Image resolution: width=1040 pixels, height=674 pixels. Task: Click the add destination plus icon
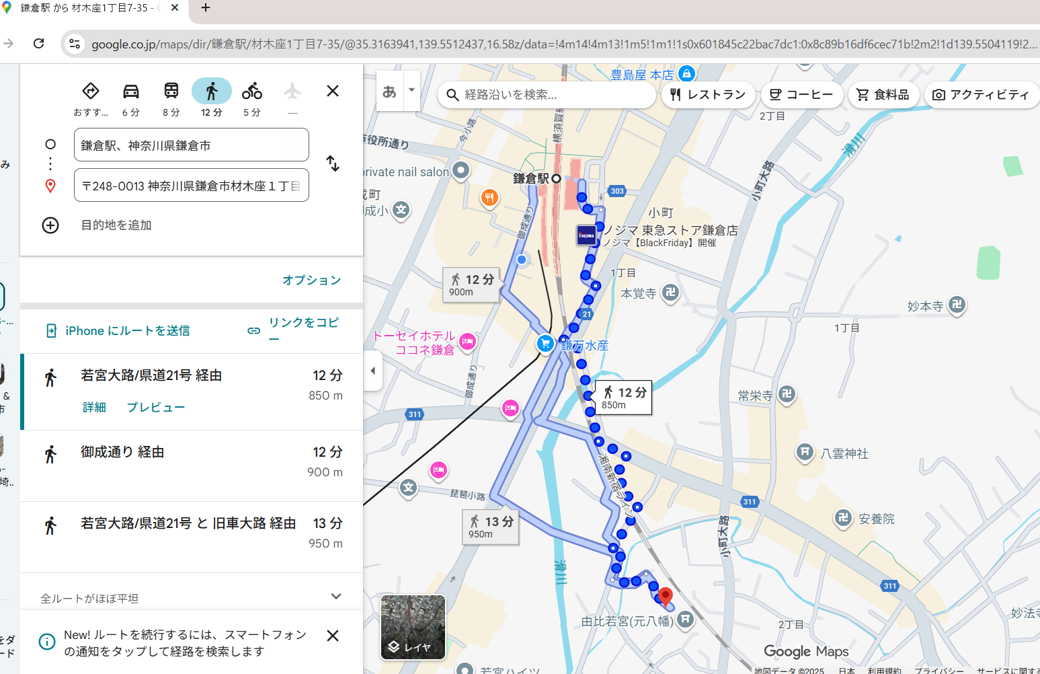coord(50,225)
